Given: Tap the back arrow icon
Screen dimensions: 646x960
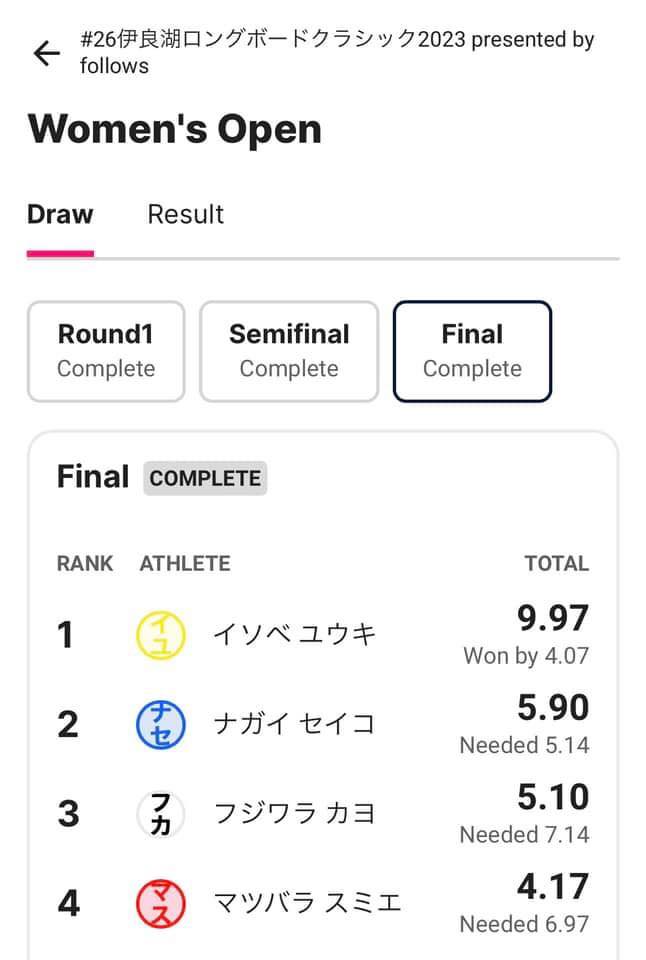Looking at the screenshot, I should pos(47,53).
